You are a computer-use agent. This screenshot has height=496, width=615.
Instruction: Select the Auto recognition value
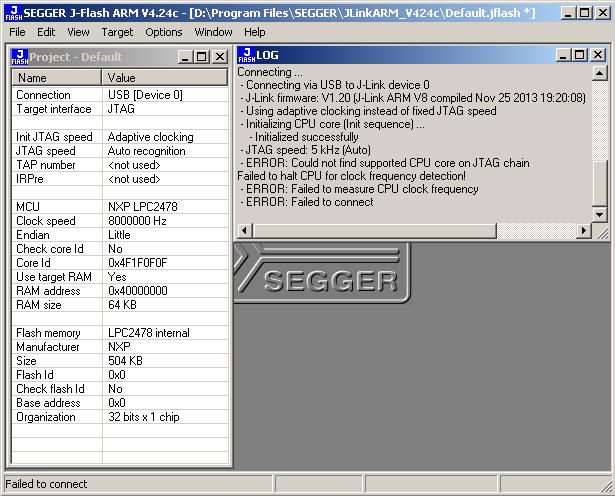146,151
